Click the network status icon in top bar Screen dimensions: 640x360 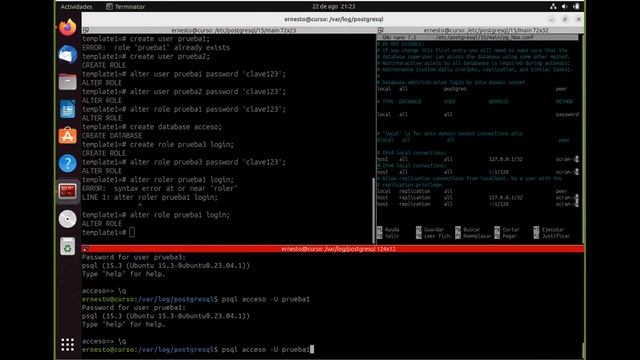(553, 7)
